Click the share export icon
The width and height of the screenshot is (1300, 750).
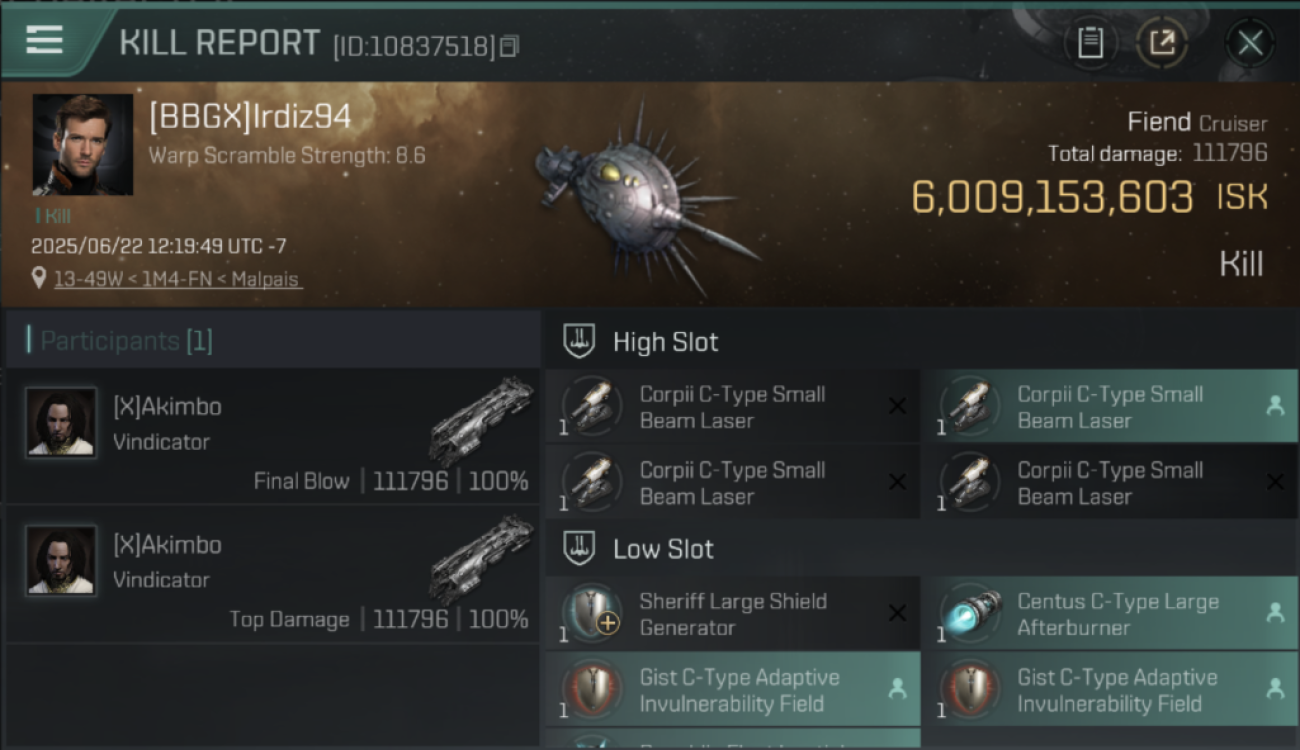point(1162,43)
